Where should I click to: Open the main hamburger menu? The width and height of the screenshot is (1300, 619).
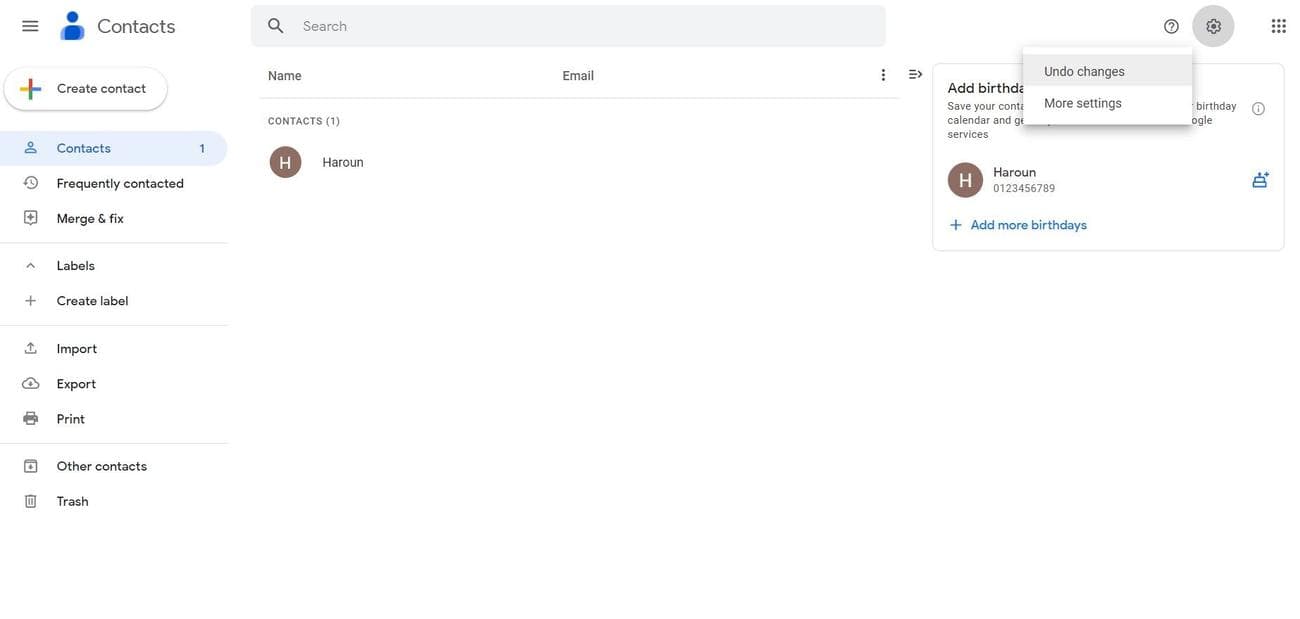tap(30, 26)
